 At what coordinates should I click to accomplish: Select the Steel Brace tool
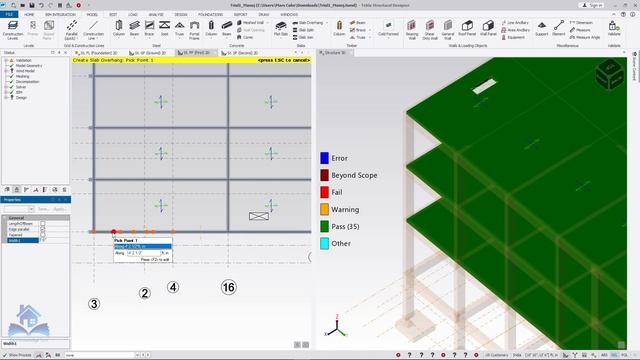tap(149, 29)
